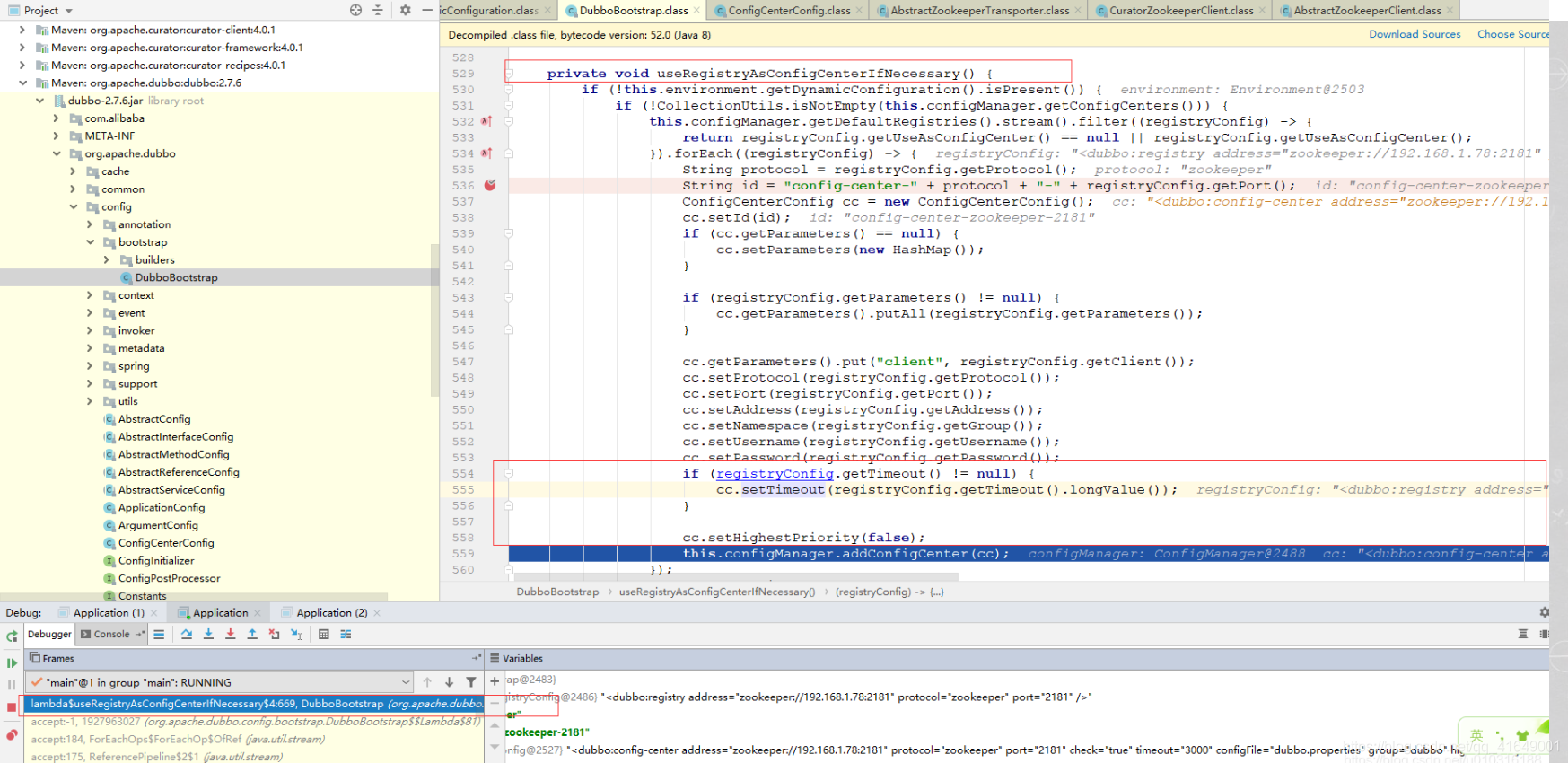The height and width of the screenshot is (763, 1568).
Task: Expand com.alibaba package
Action: 56,118
